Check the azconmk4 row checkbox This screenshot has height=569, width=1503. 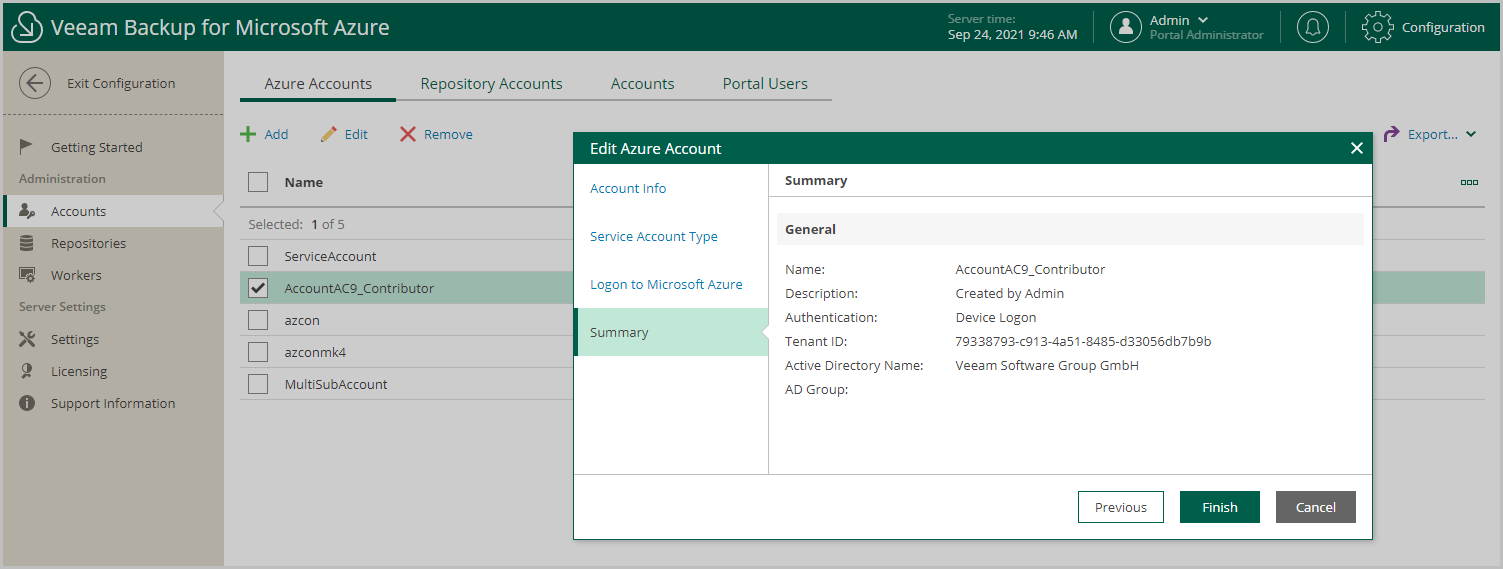[258, 352]
